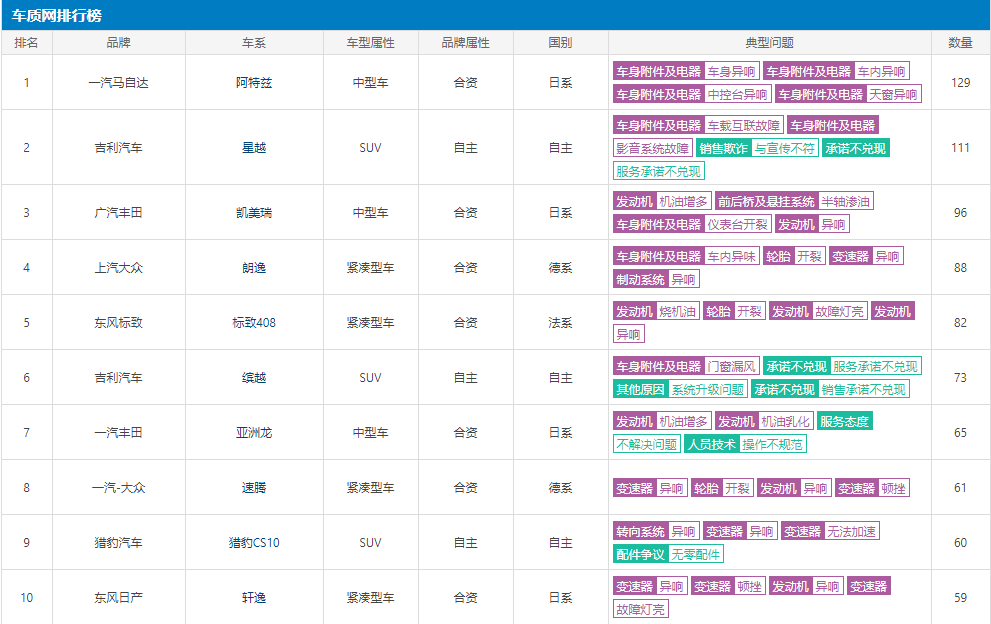Open the 阿特兹 car series link
Screen dimensions: 991x624
click(254, 83)
